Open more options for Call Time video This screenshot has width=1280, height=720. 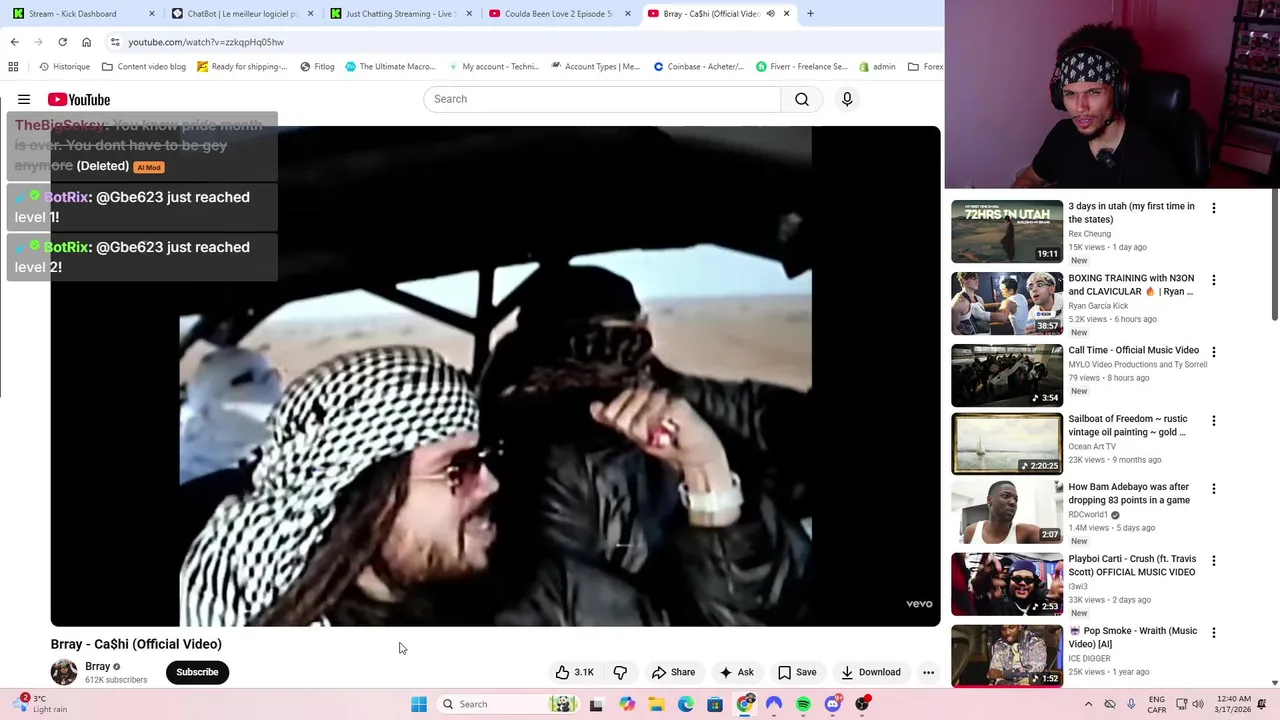pyautogui.click(x=1213, y=352)
